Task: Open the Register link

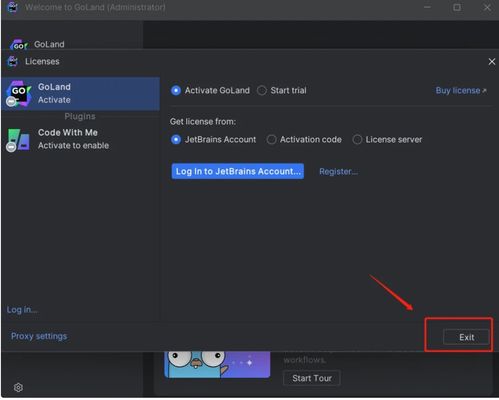Action: tap(338, 171)
